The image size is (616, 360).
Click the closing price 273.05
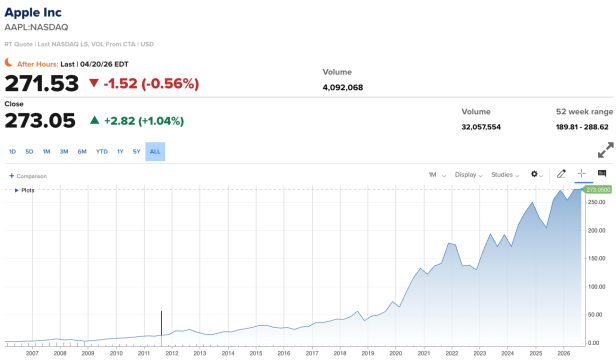(40, 121)
